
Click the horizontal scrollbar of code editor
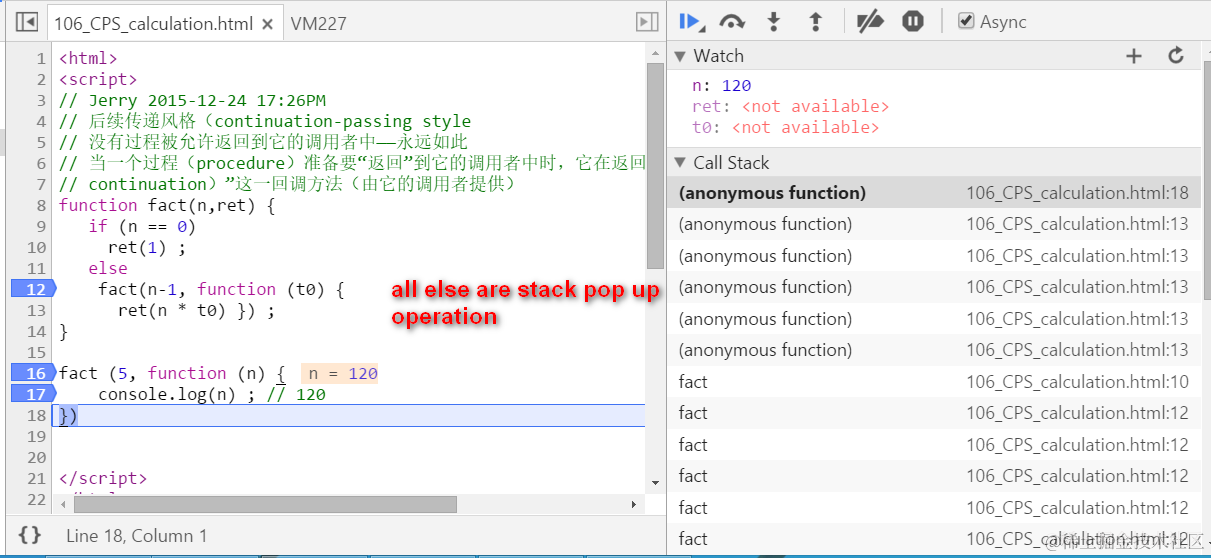tap(263, 504)
